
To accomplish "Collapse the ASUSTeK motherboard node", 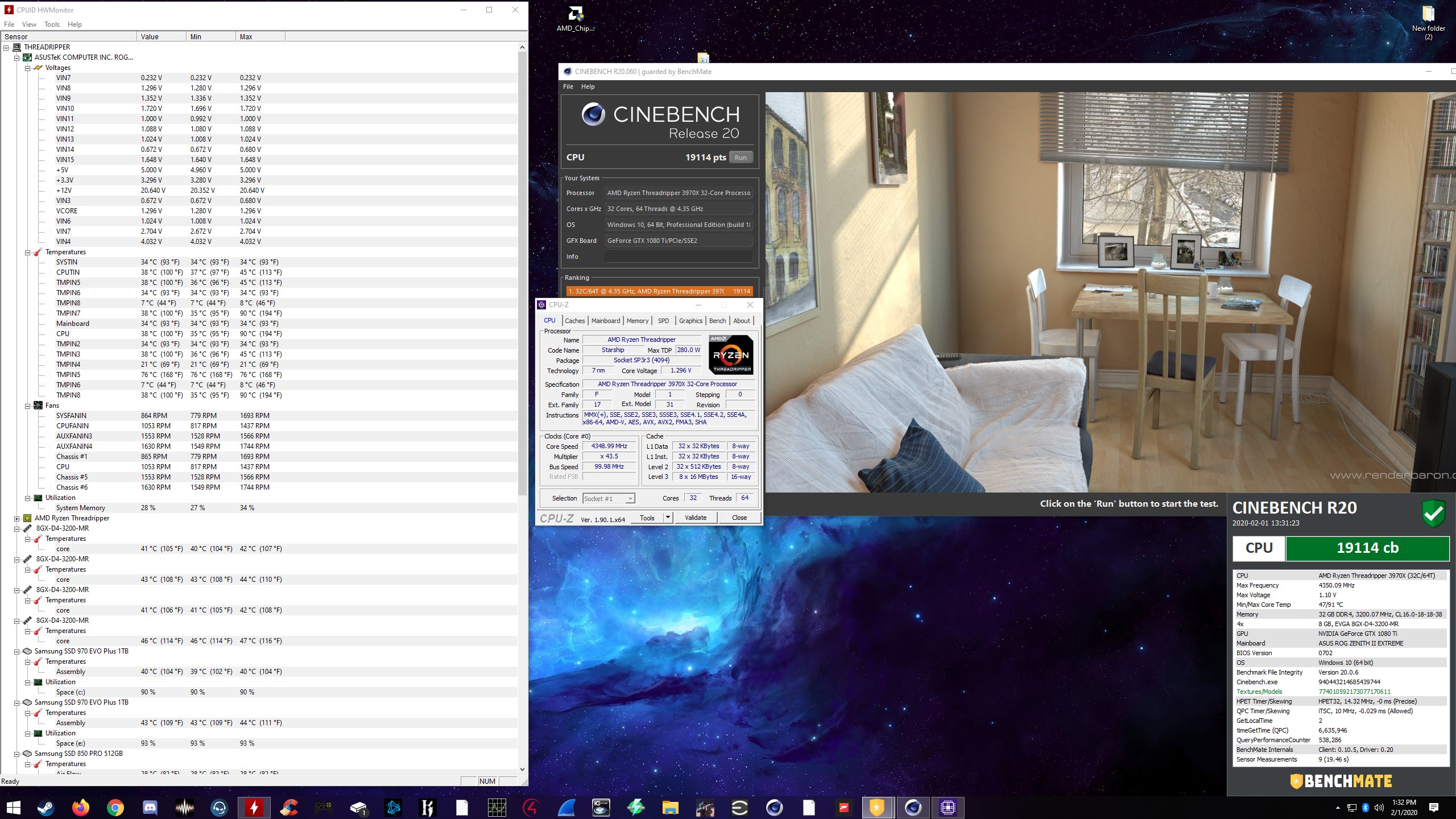I will pyautogui.click(x=17, y=57).
